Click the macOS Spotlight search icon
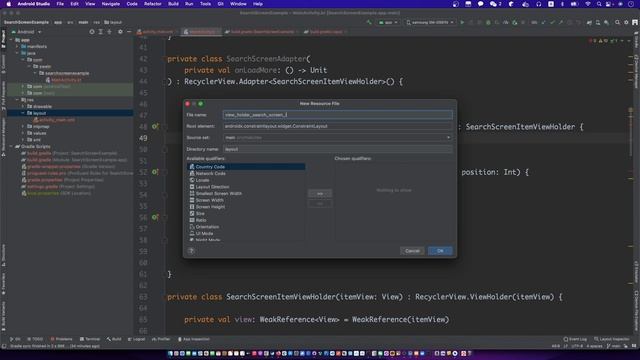 (598, 4)
